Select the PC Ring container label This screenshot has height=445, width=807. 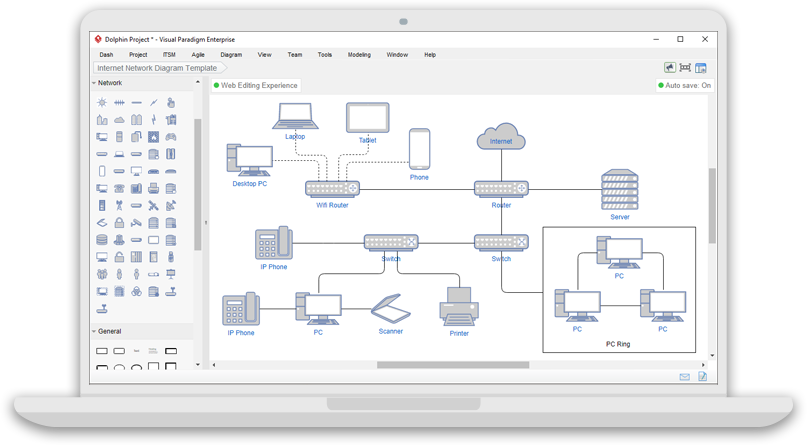(x=618, y=344)
